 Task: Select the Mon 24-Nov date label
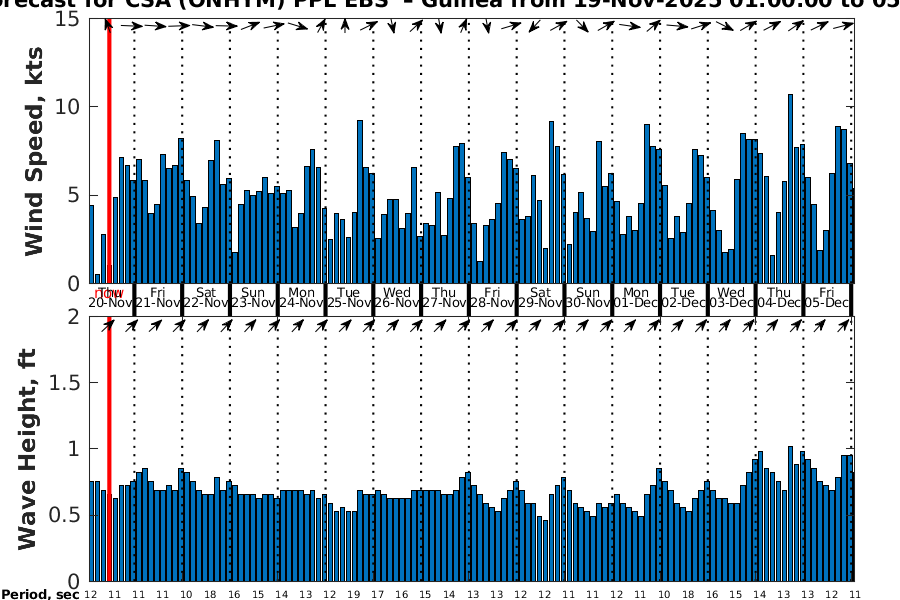tap(302, 298)
